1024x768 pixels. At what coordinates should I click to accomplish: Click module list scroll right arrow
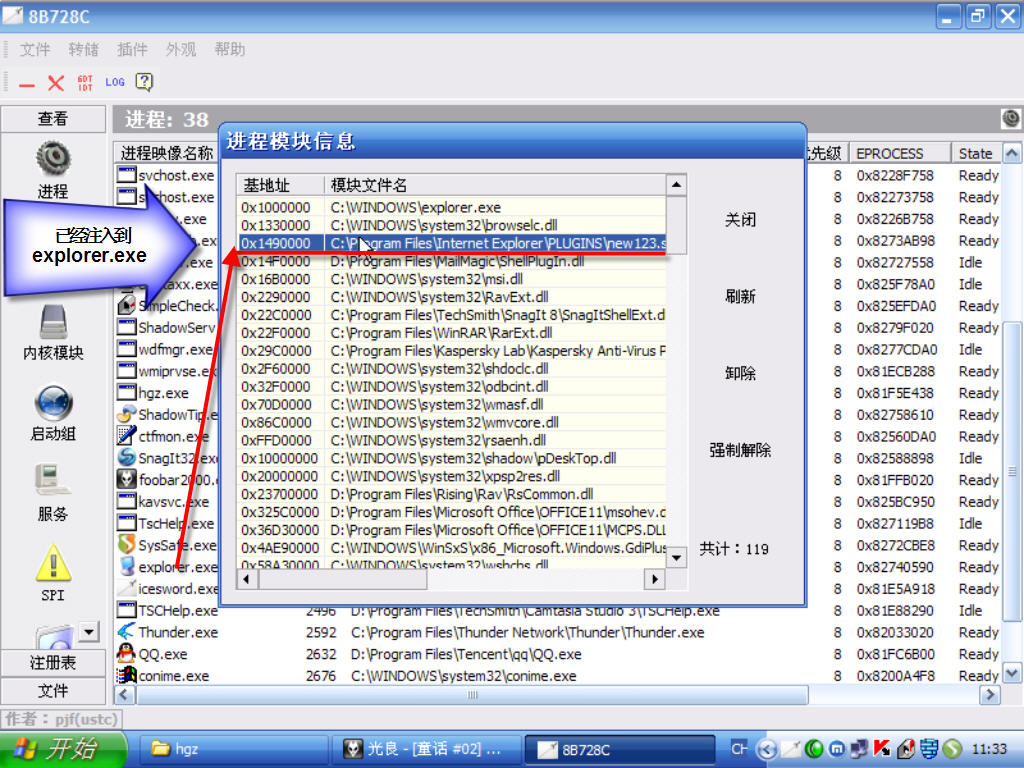click(654, 579)
